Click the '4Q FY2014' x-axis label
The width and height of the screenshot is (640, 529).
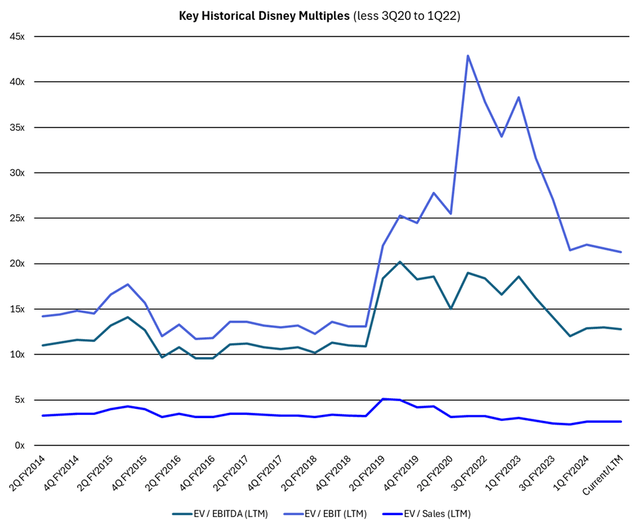(x=61, y=473)
